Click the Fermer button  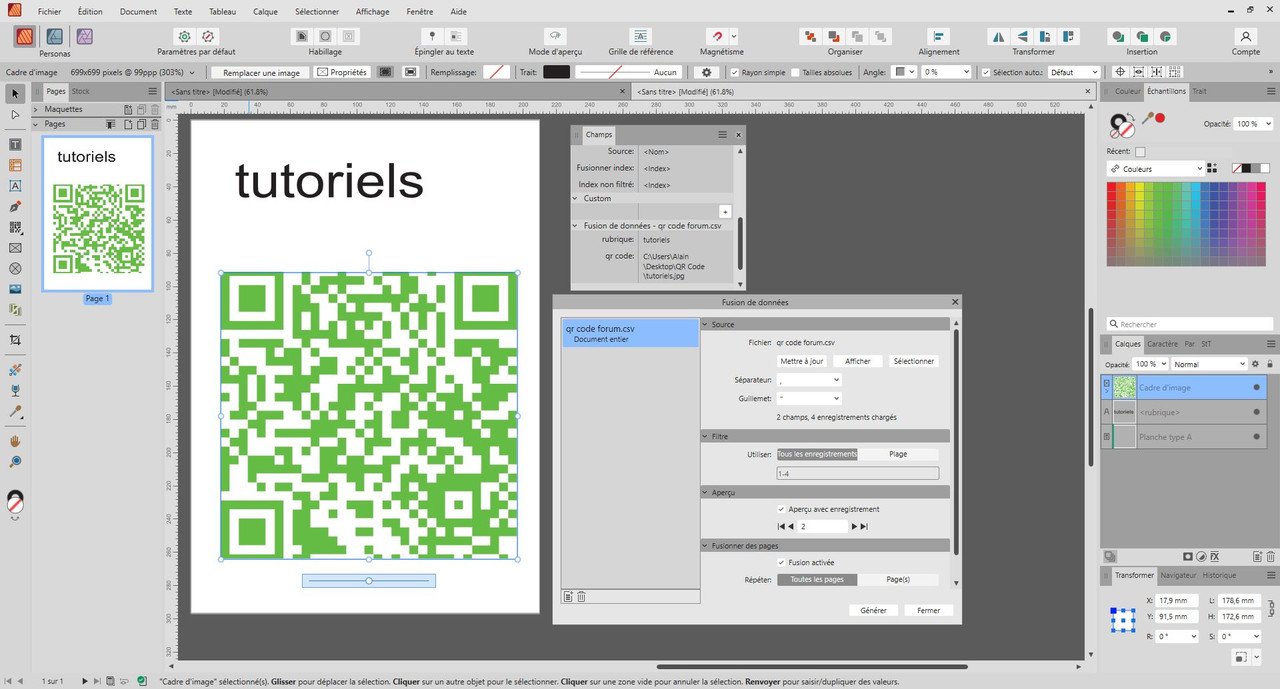928,610
